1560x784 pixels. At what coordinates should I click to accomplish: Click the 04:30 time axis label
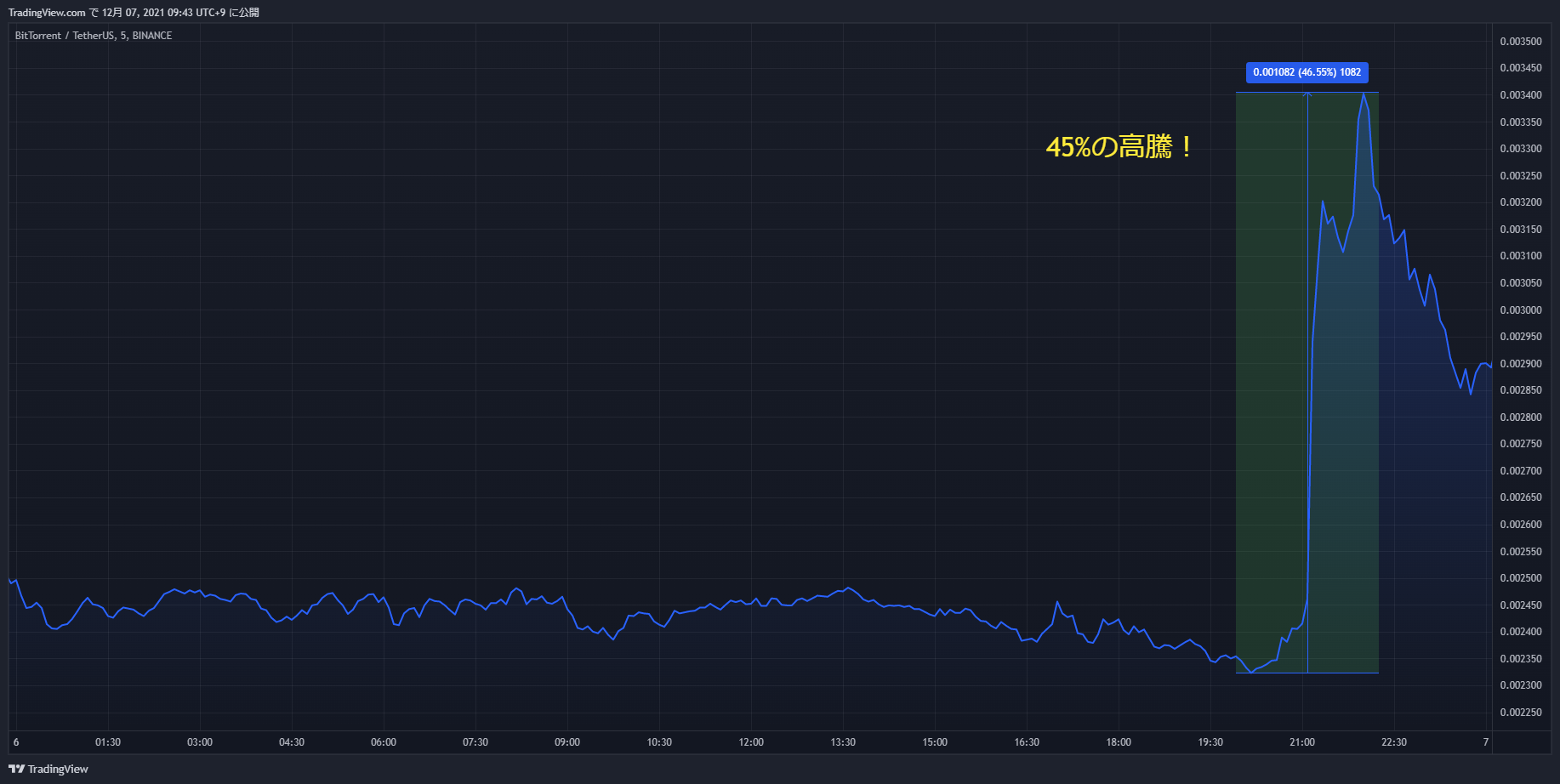pyautogui.click(x=292, y=742)
